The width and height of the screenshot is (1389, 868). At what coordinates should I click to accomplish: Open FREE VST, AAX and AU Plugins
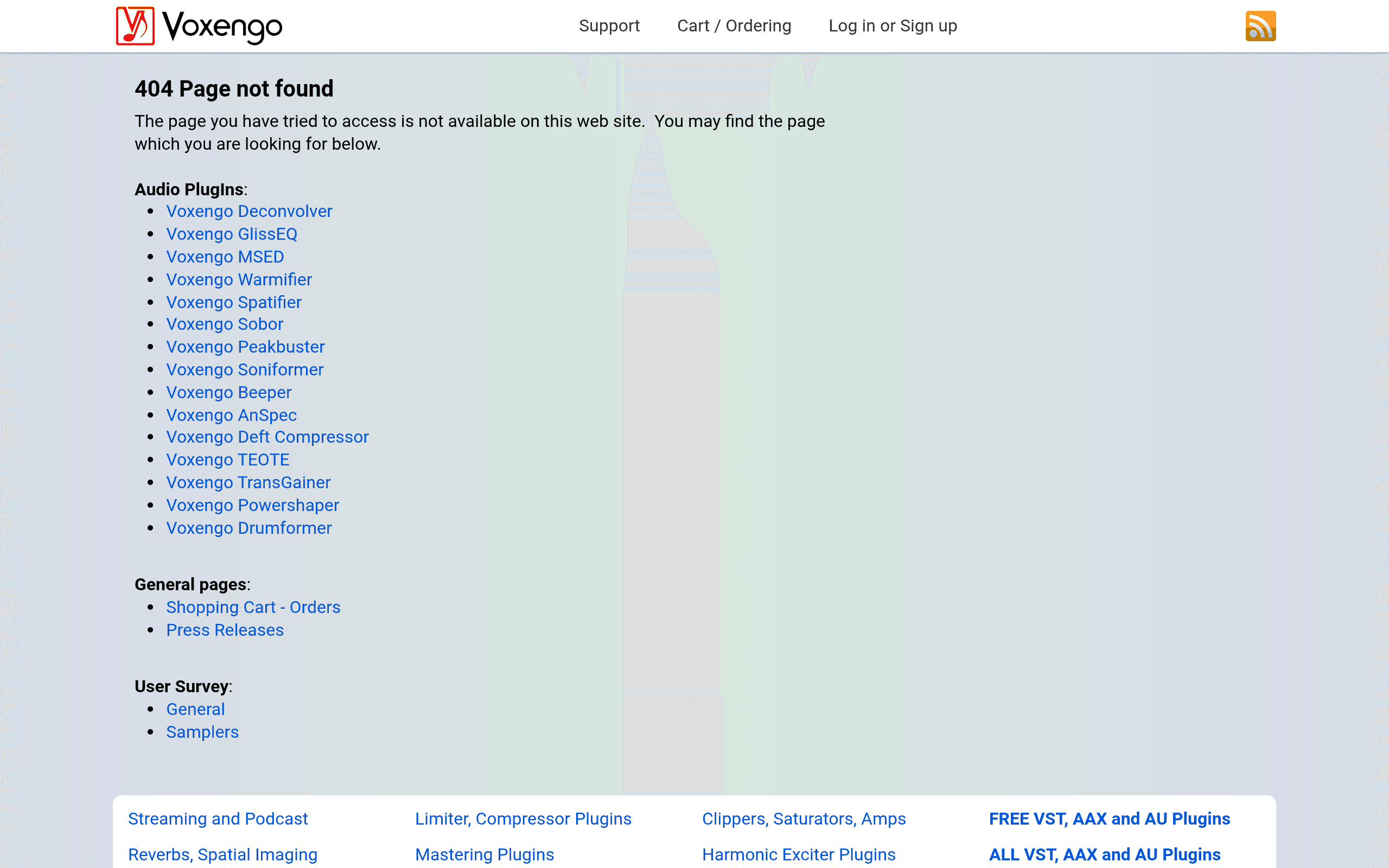coord(1110,819)
